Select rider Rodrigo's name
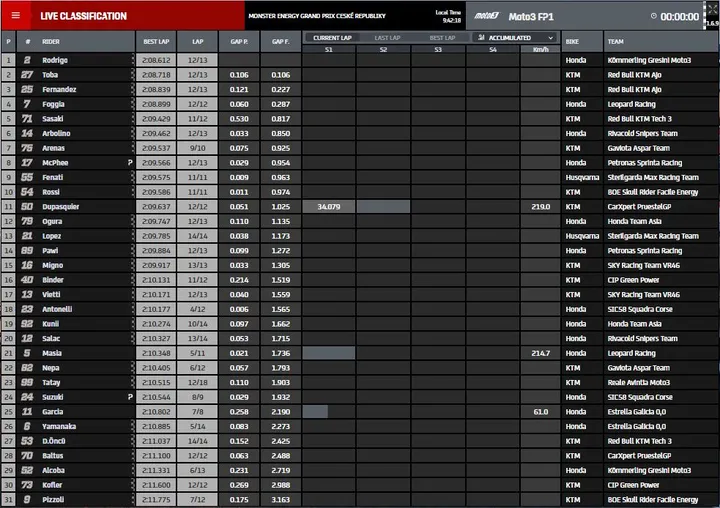 coord(55,60)
